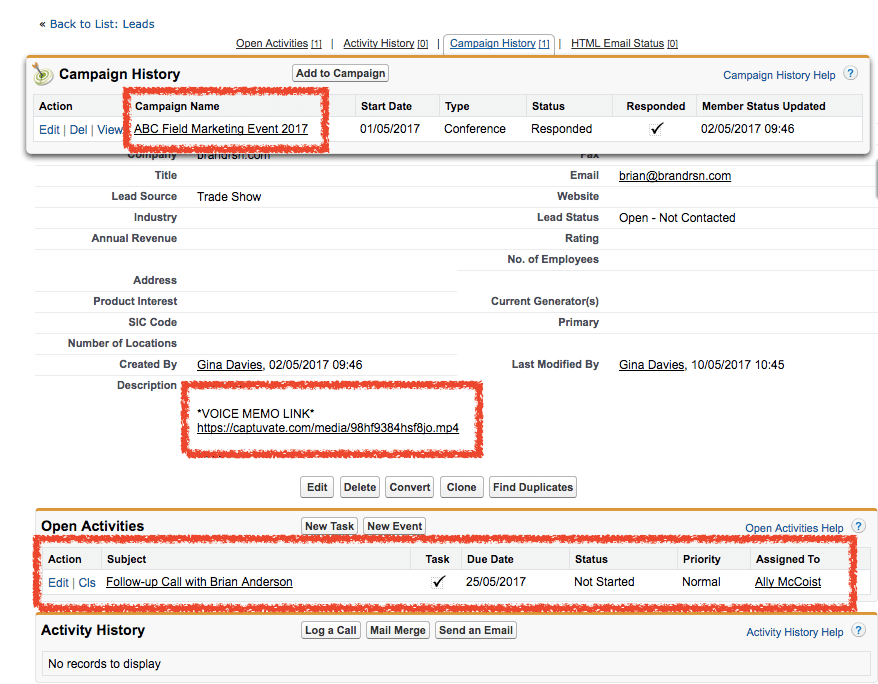The width and height of the screenshot is (878, 684).
Task: Click the Log a Call button
Action: (x=331, y=630)
